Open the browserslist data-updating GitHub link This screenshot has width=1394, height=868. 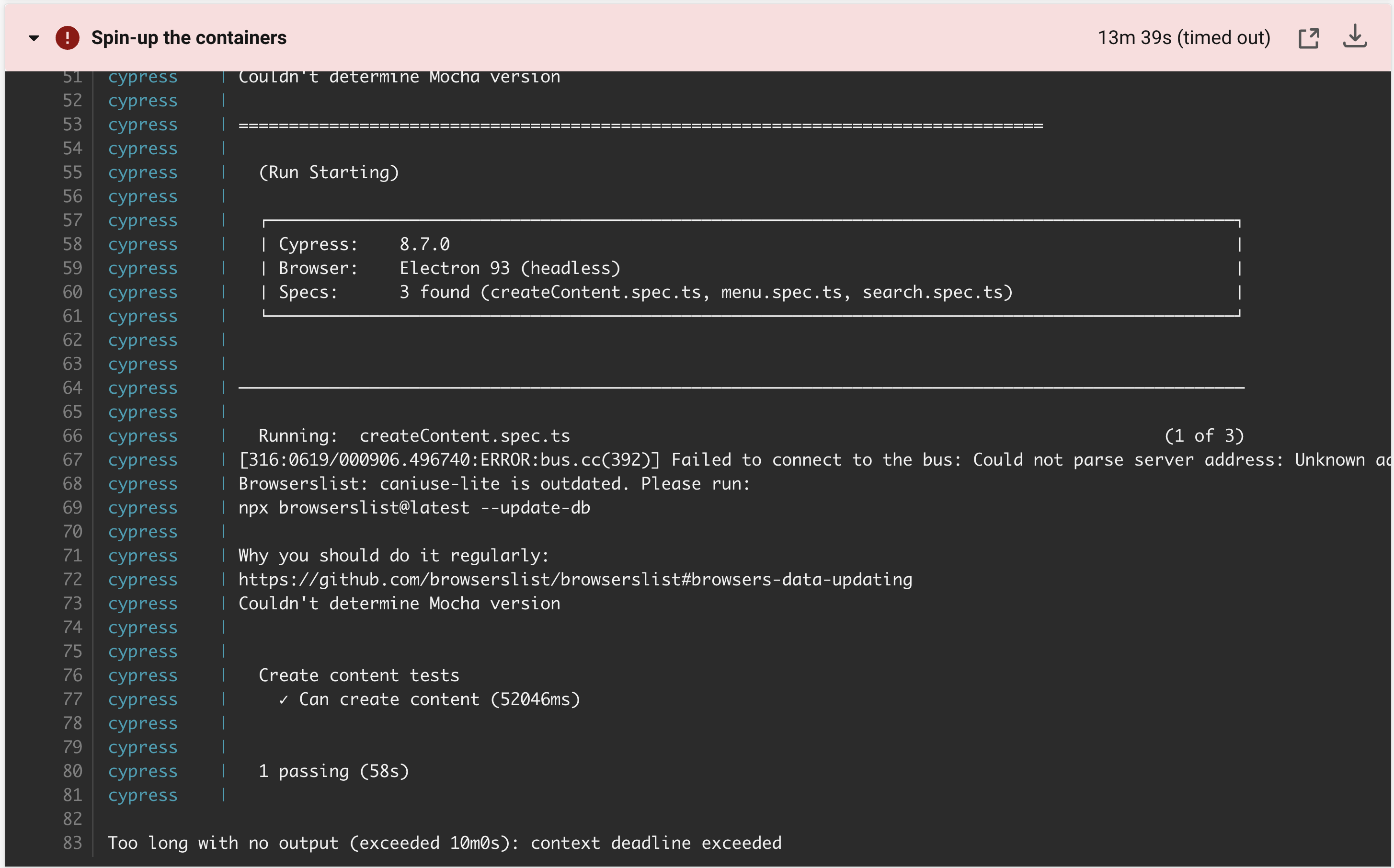(x=574, y=579)
